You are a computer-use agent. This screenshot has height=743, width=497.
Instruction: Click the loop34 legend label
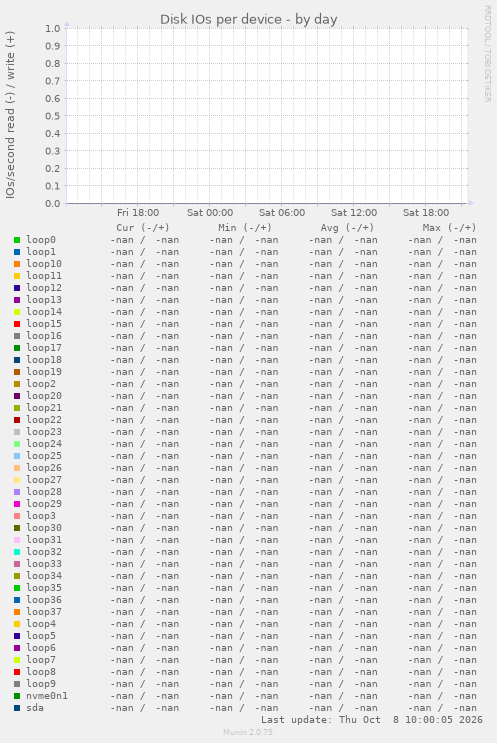(44, 576)
